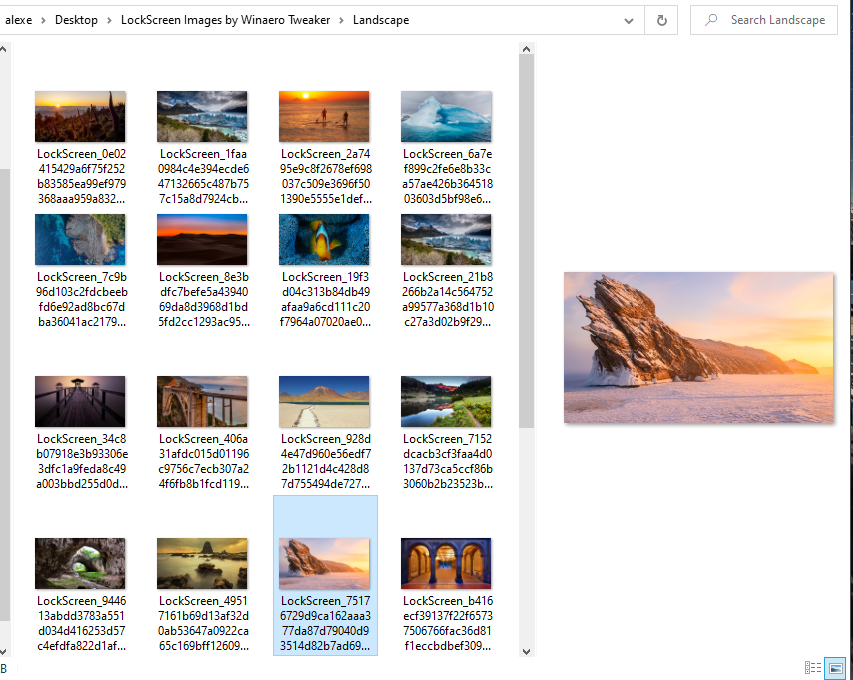
Task: Switch to Large thumbnails view from status bar
Action: (833, 668)
